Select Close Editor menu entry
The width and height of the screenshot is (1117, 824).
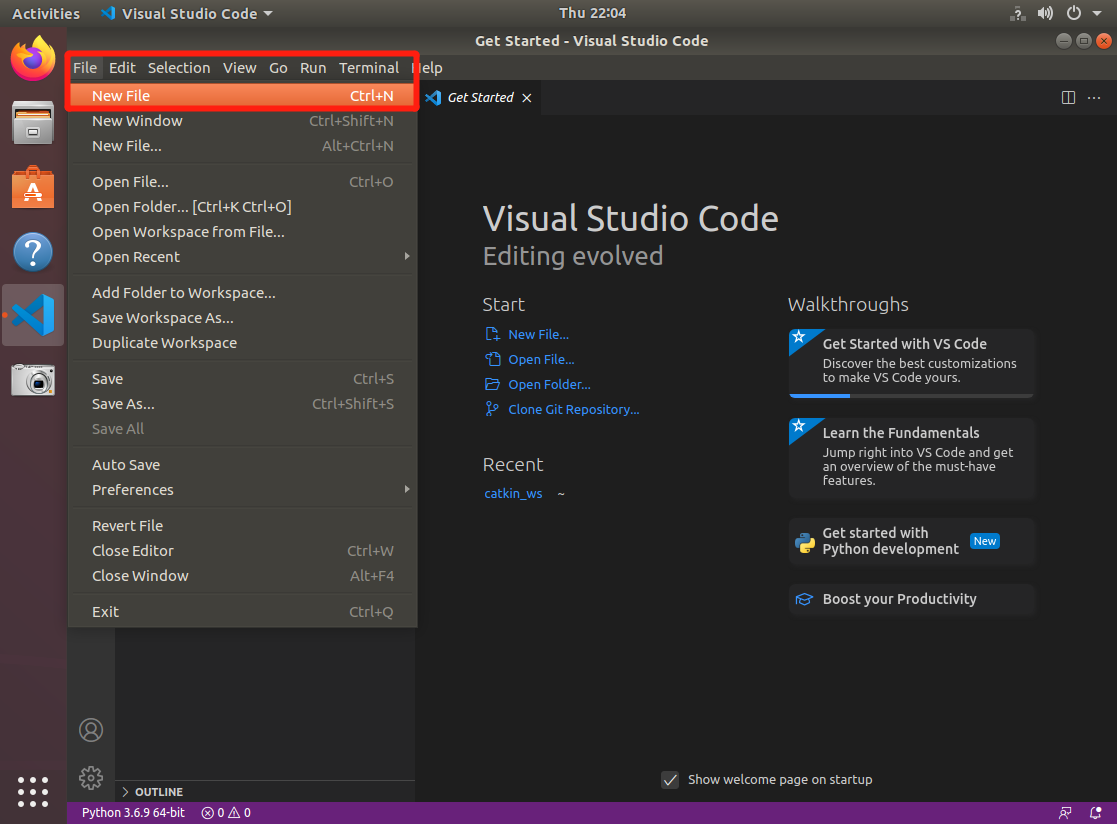(242, 551)
